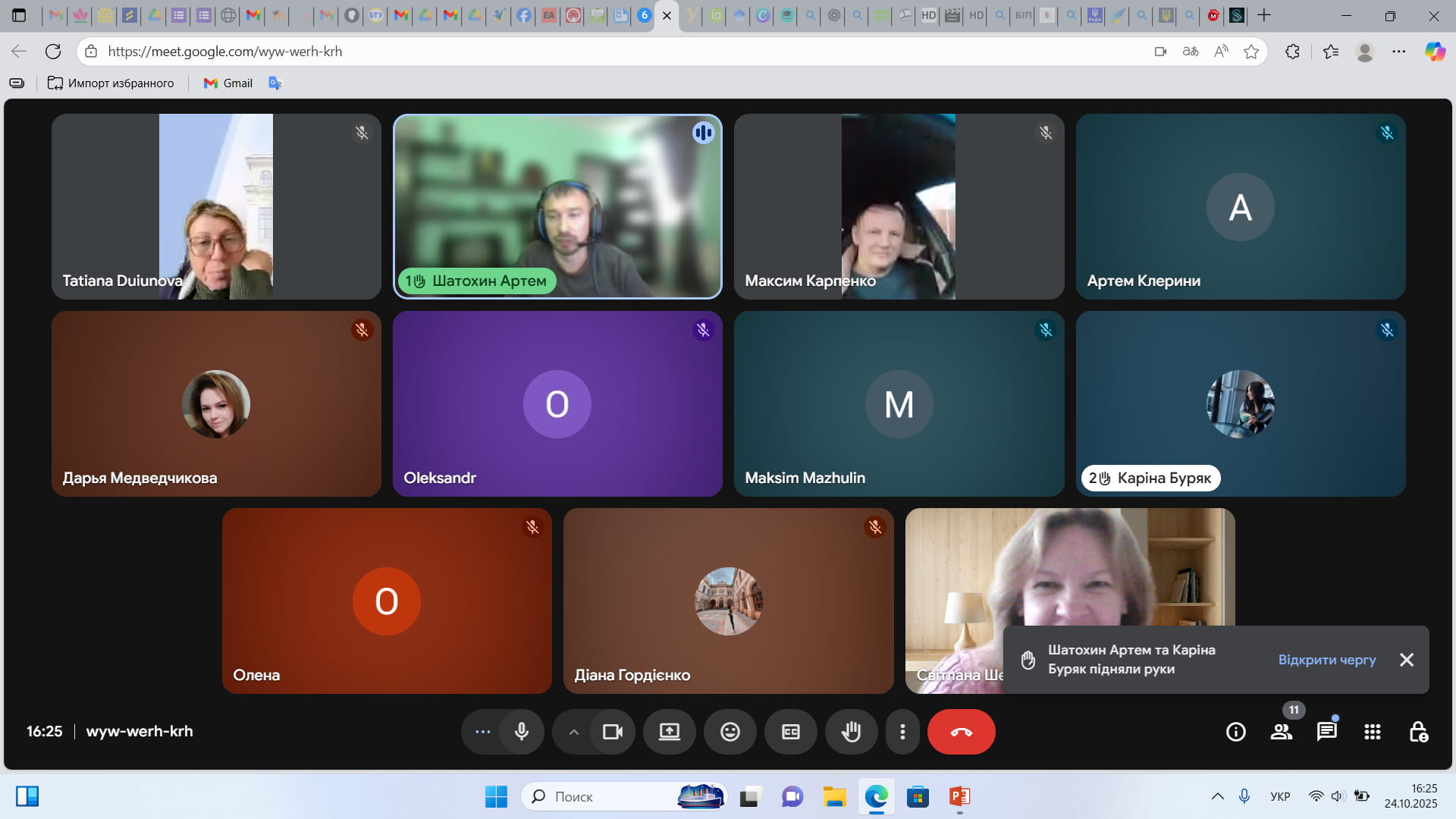Expand video settings chevron arrow

(574, 732)
